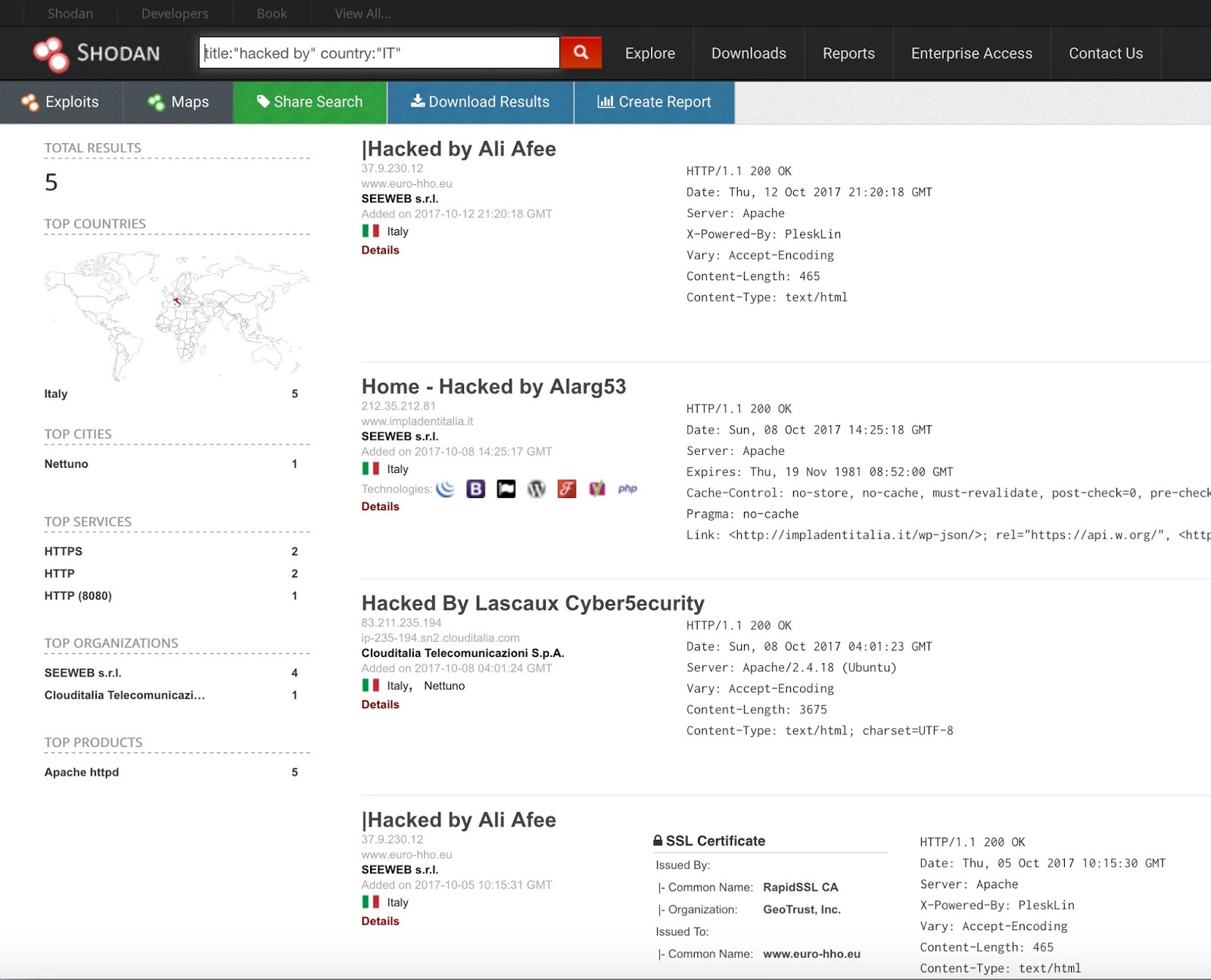Click Italy flag in Lascaux Cyber5ecurity result
The height and width of the screenshot is (980, 1211).
(x=371, y=685)
